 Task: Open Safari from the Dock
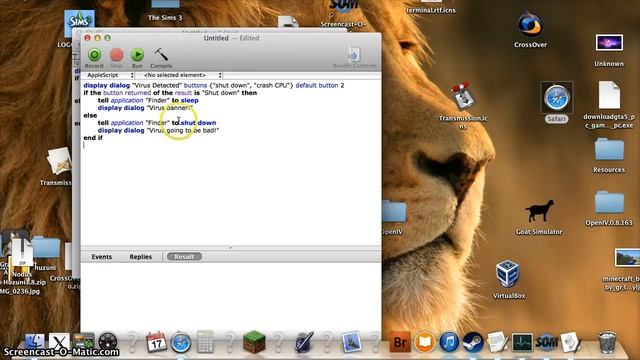180,342
